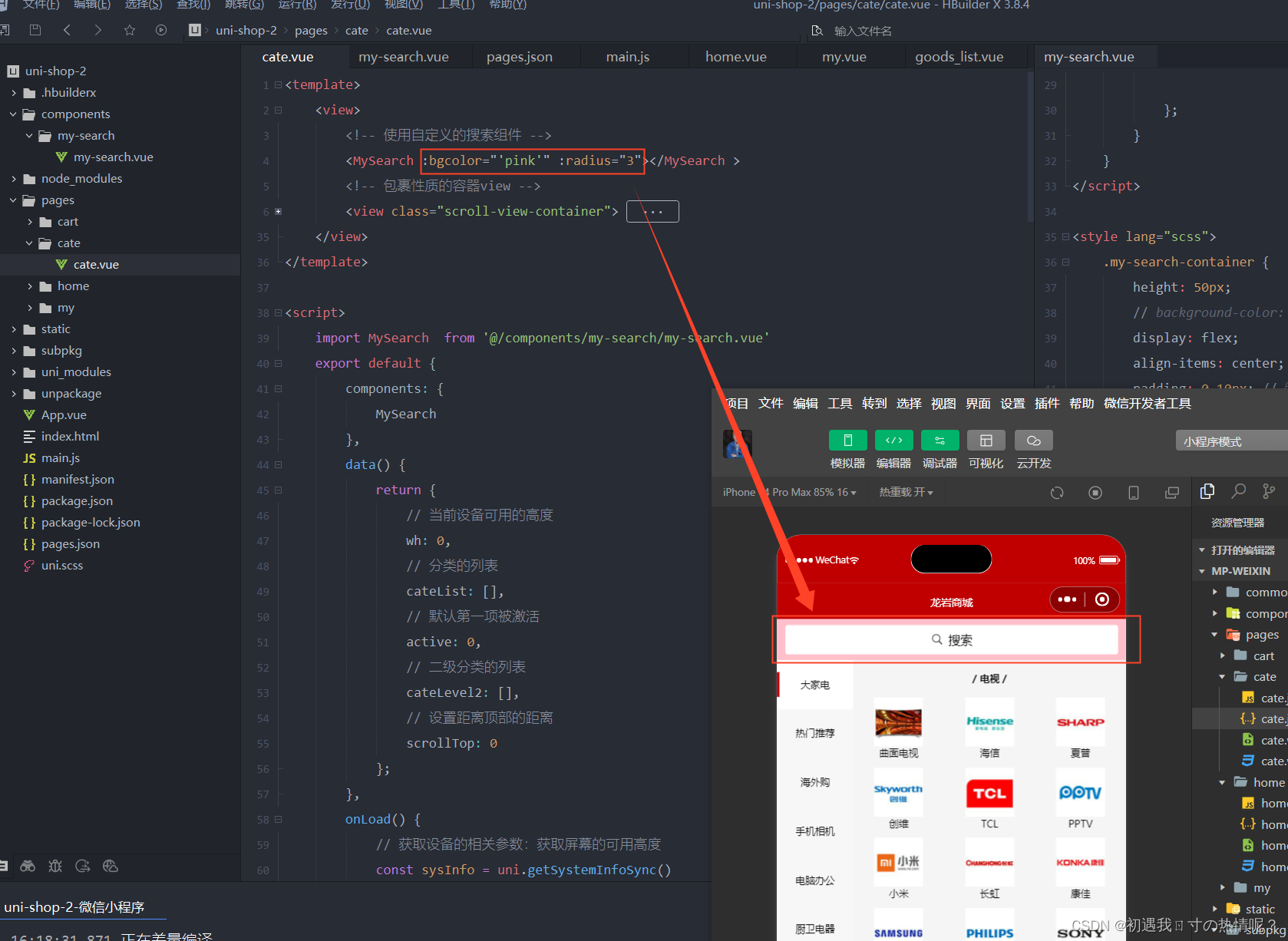The width and height of the screenshot is (1288, 941).
Task: Click the user avatar in WeChat DevTools
Action: (737, 444)
